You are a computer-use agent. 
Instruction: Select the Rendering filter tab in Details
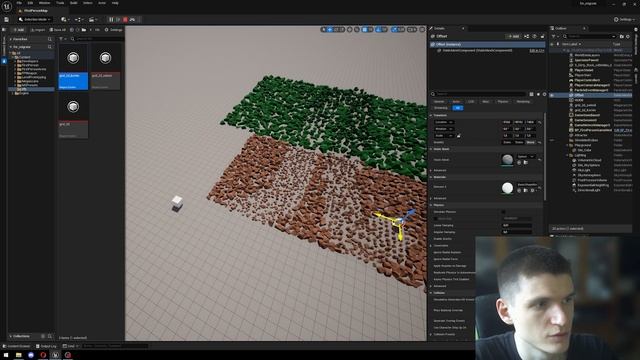point(523,102)
